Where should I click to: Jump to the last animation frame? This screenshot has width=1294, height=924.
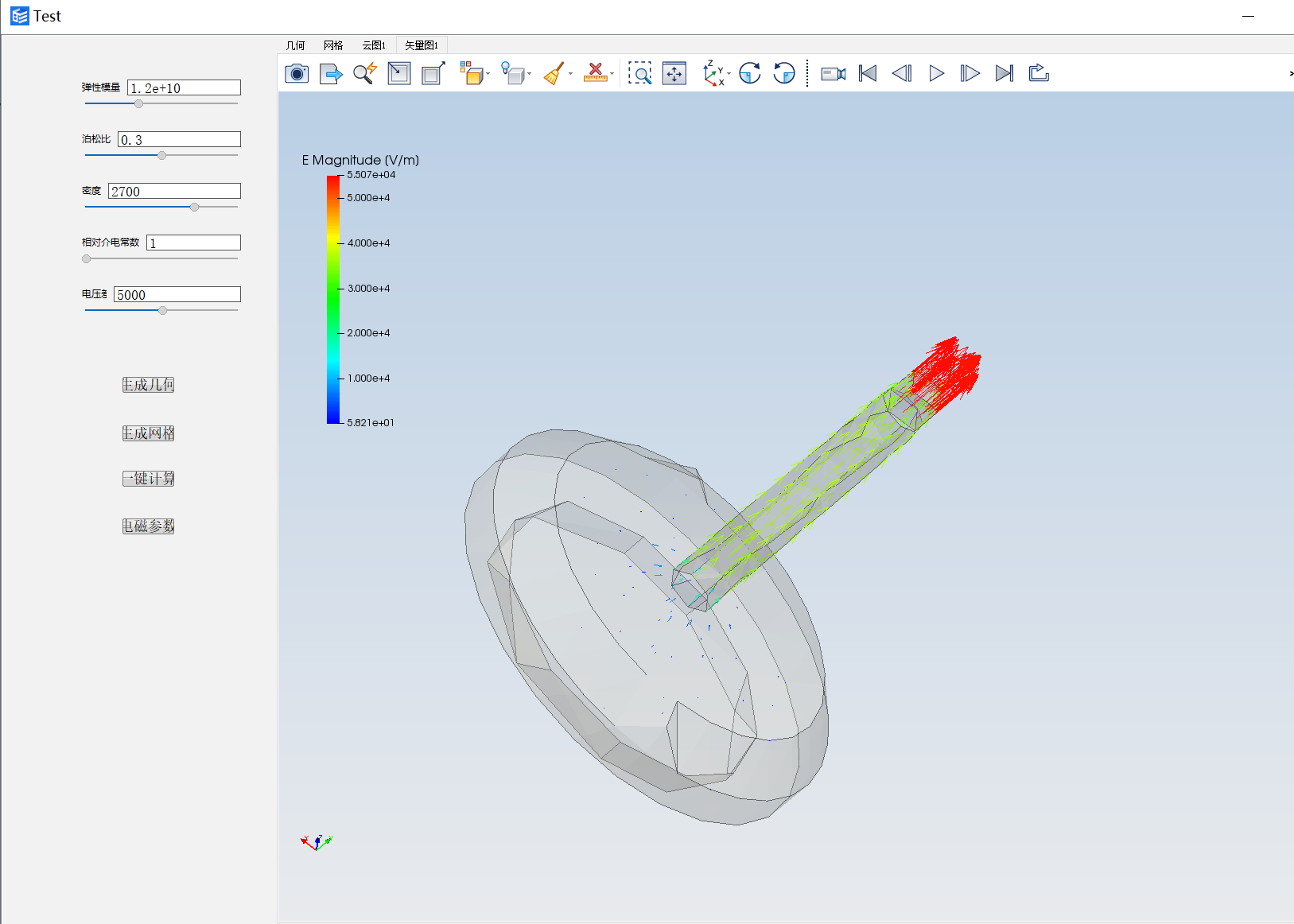click(x=1005, y=74)
